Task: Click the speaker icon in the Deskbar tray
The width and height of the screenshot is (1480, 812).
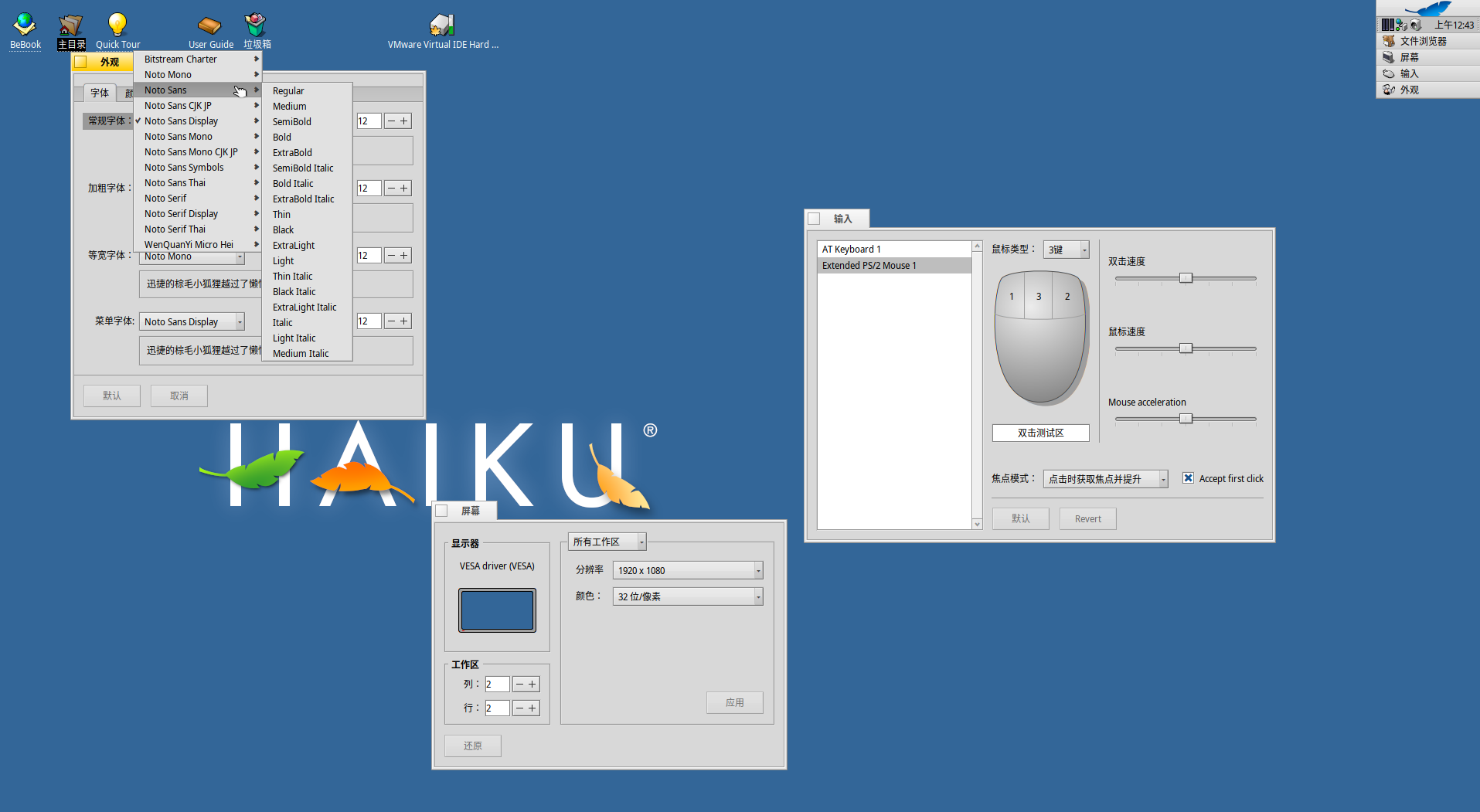Action: click(x=1415, y=25)
